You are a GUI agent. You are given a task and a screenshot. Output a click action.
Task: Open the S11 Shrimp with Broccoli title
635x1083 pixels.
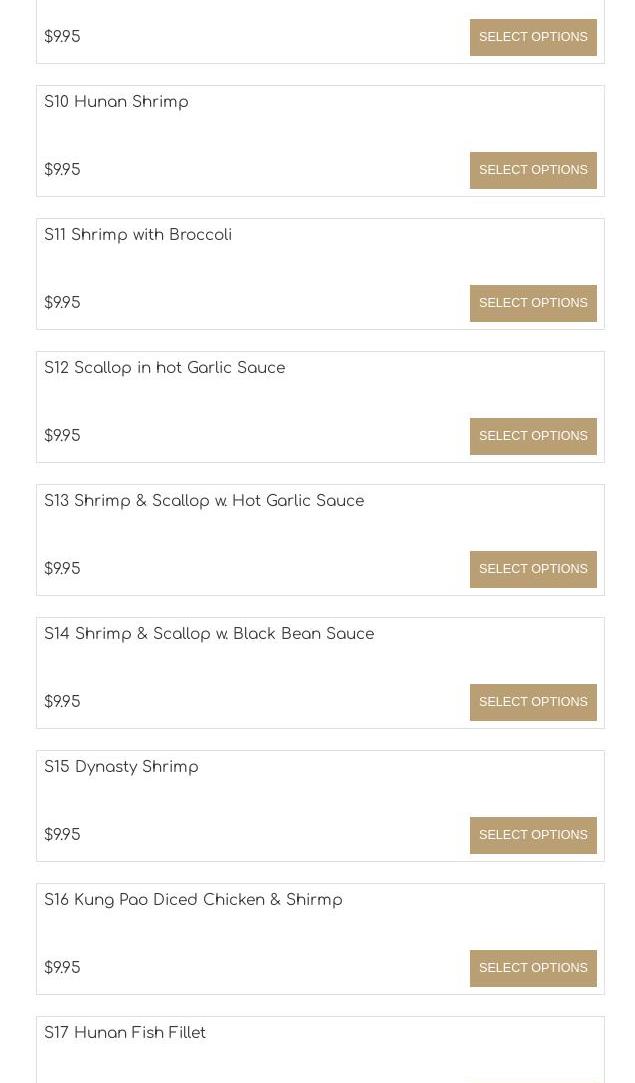point(138,235)
